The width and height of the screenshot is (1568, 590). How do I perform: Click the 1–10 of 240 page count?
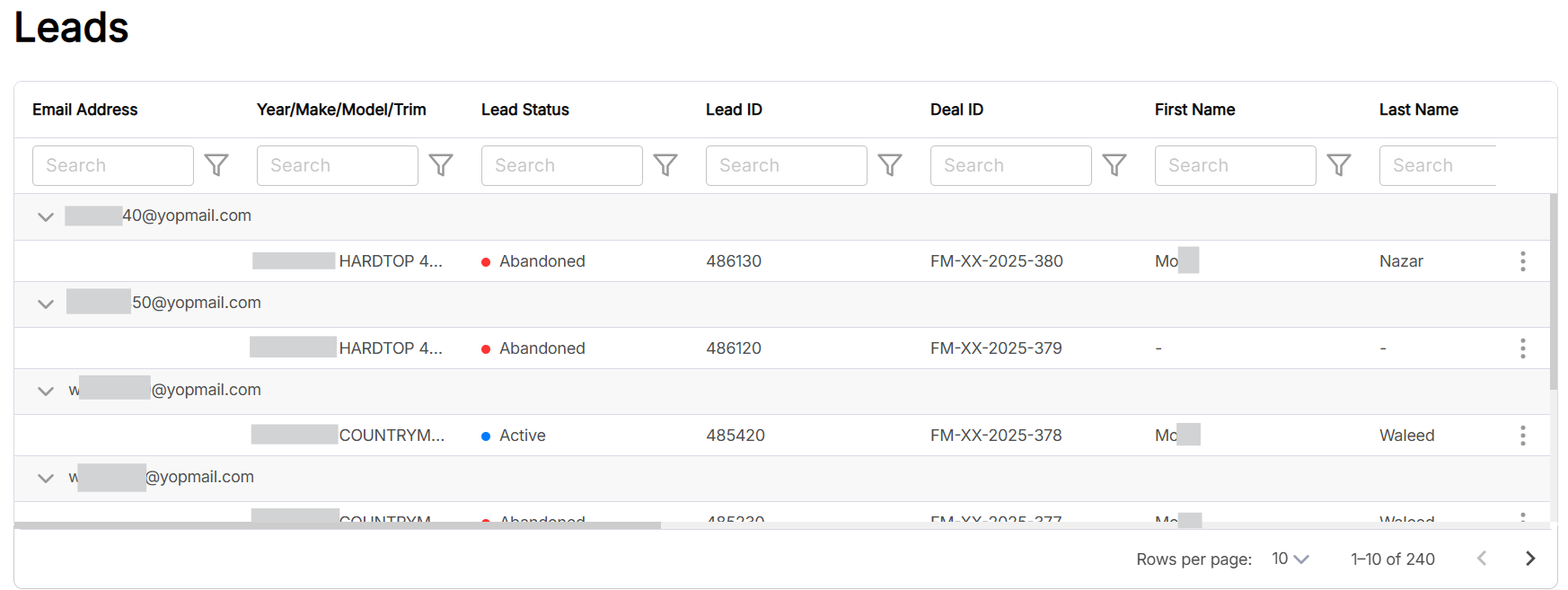[x=1393, y=559]
